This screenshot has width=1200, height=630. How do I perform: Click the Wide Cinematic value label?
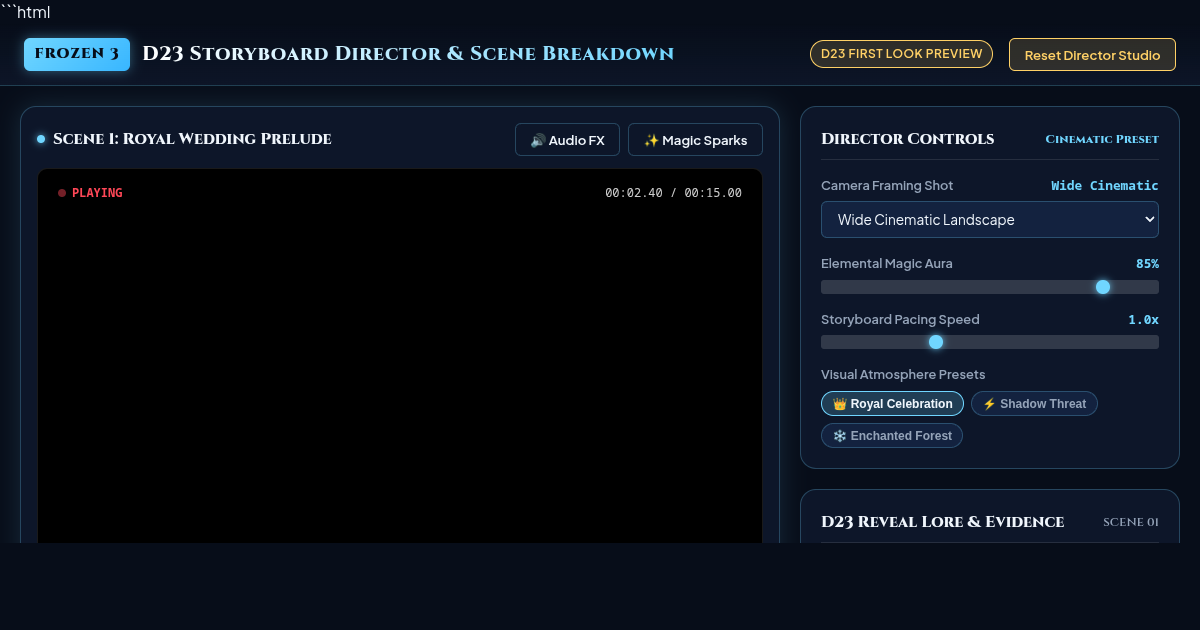point(1105,186)
